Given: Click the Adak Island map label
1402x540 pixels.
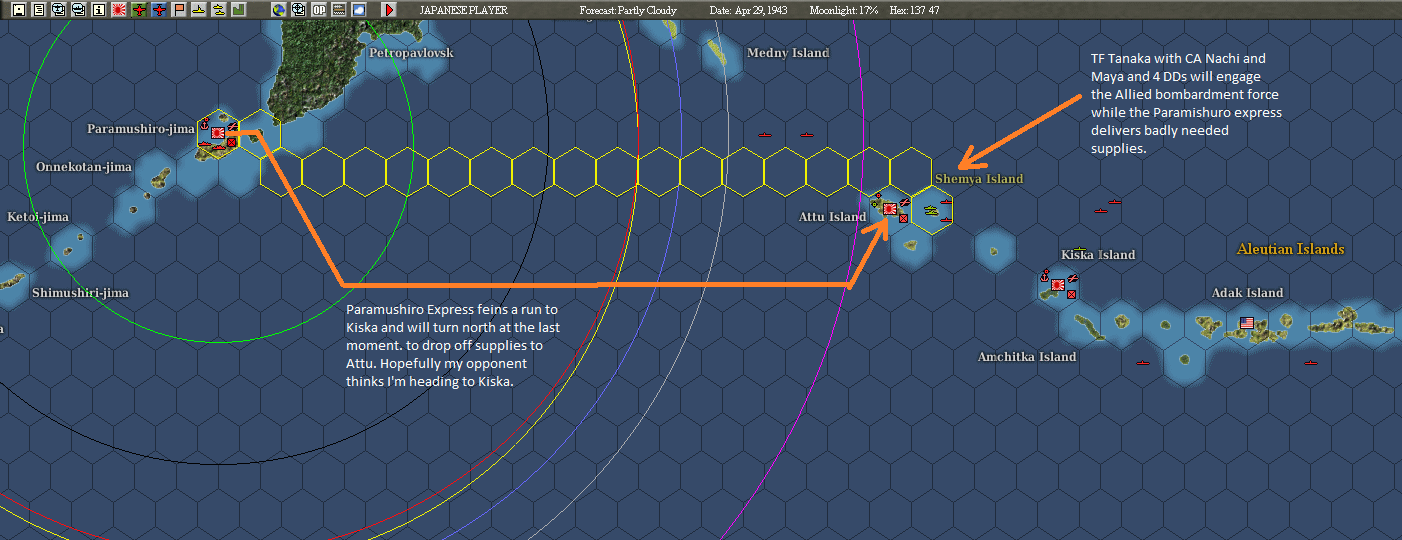Looking at the screenshot, I should click(x=1247, y=293).
